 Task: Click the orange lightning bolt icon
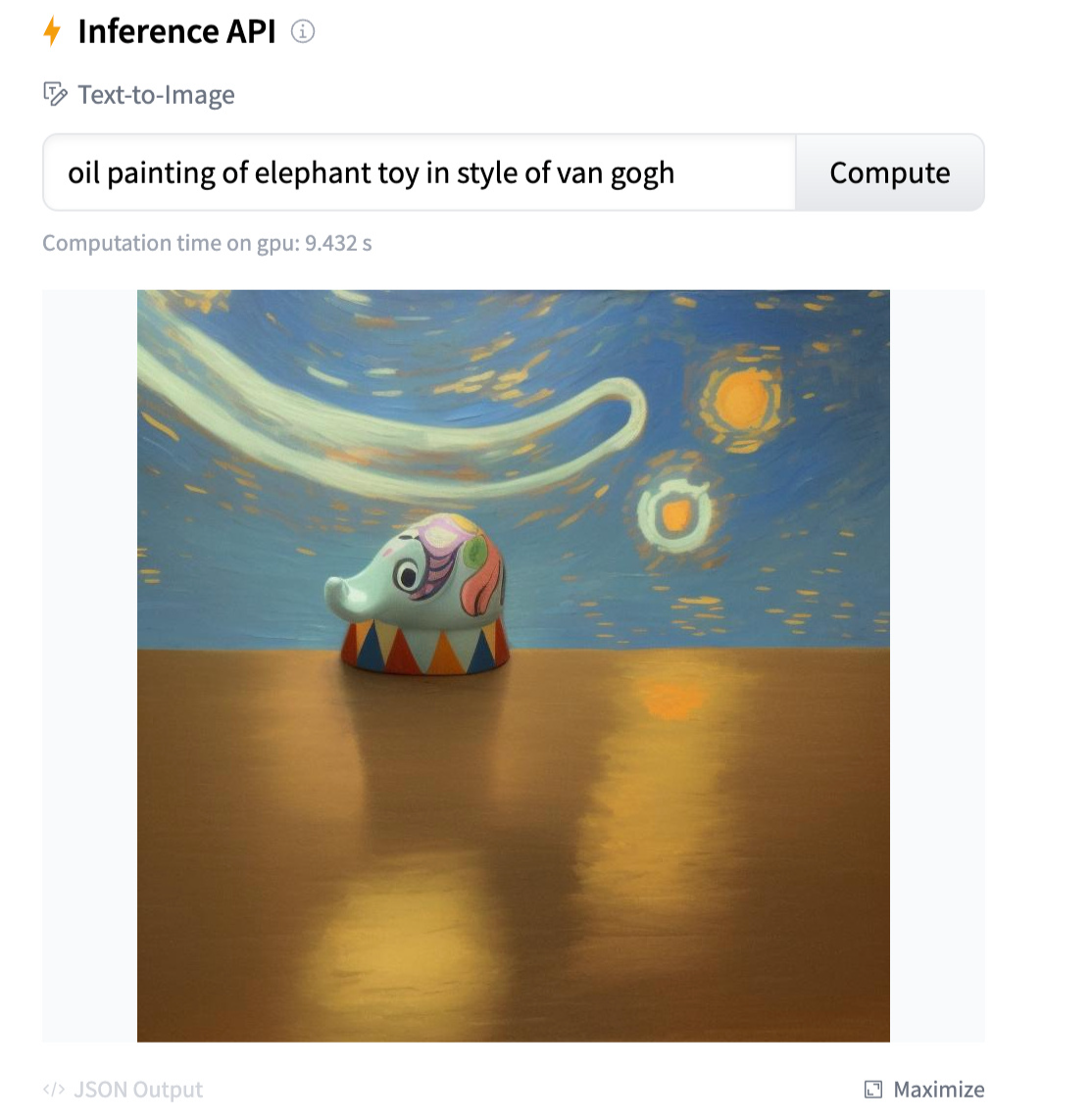tap(51, 31)
